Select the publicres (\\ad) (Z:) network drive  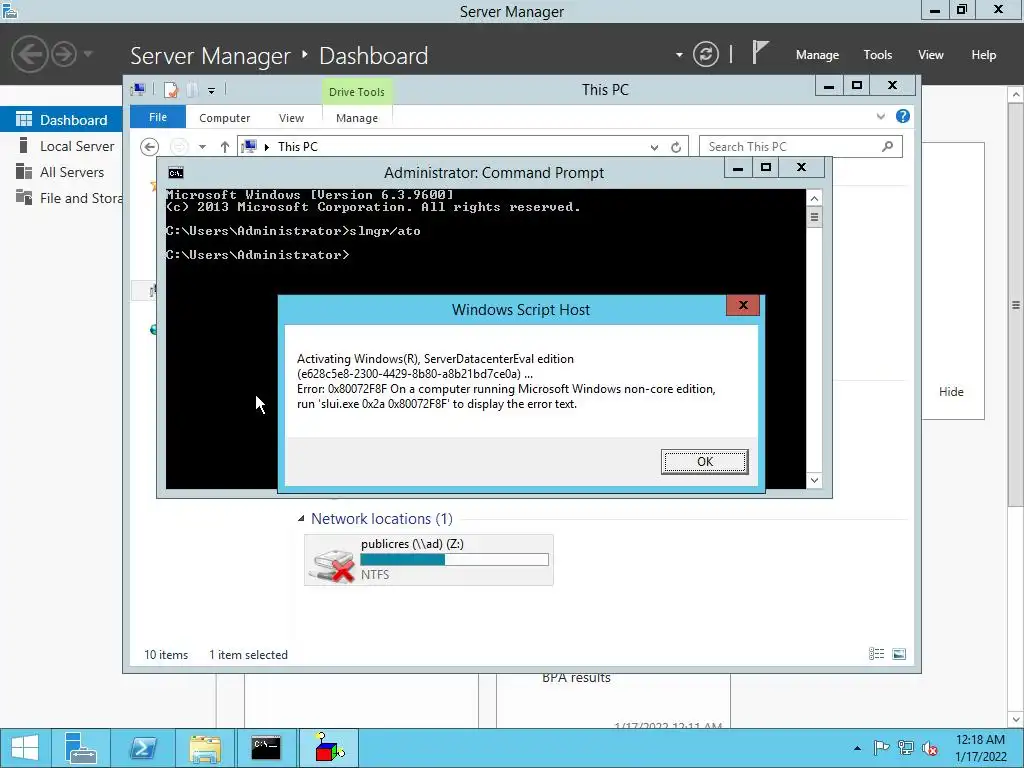tap(428, 560)
